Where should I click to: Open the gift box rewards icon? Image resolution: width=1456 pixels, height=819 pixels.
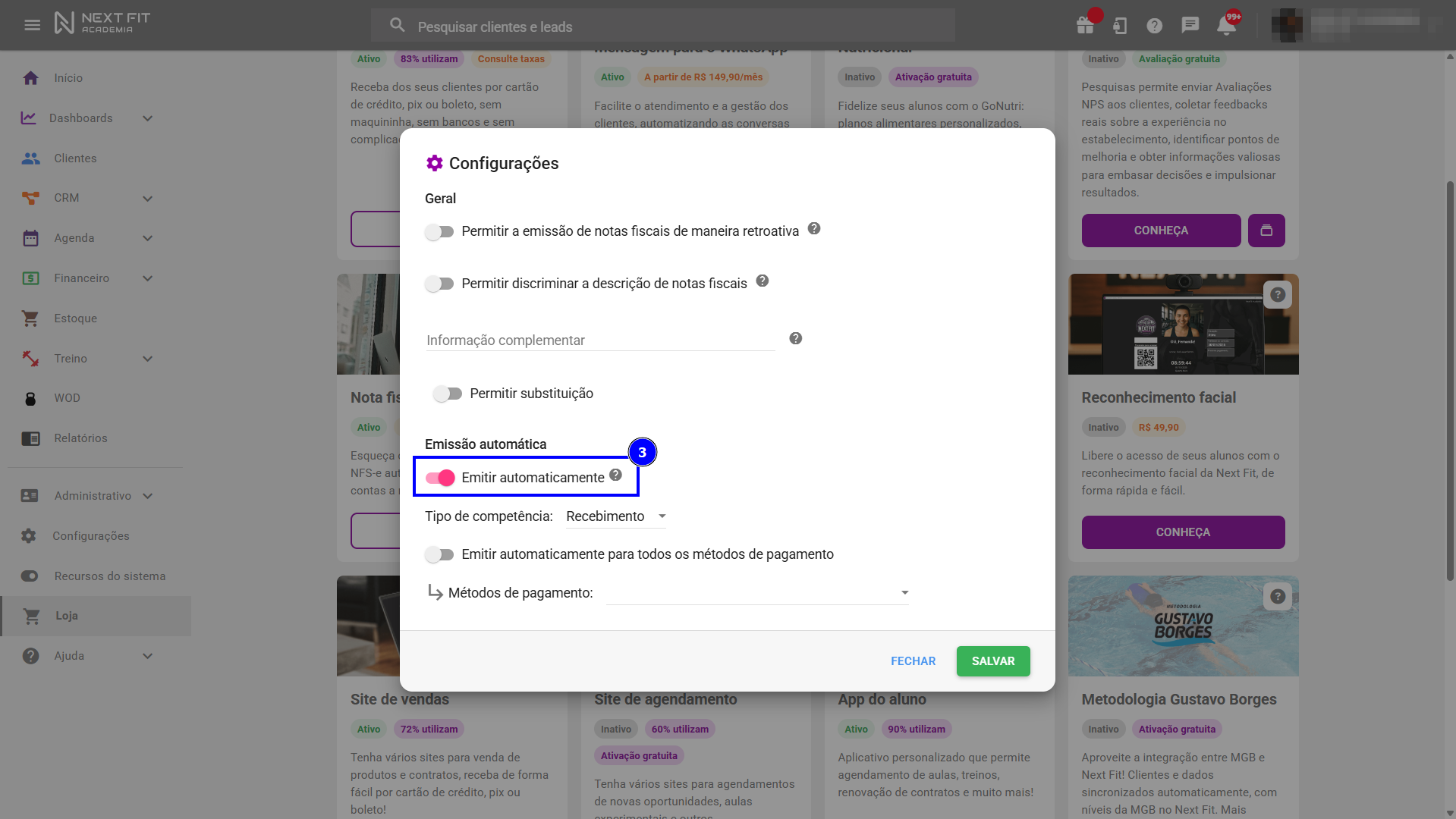pos(1085,26)
